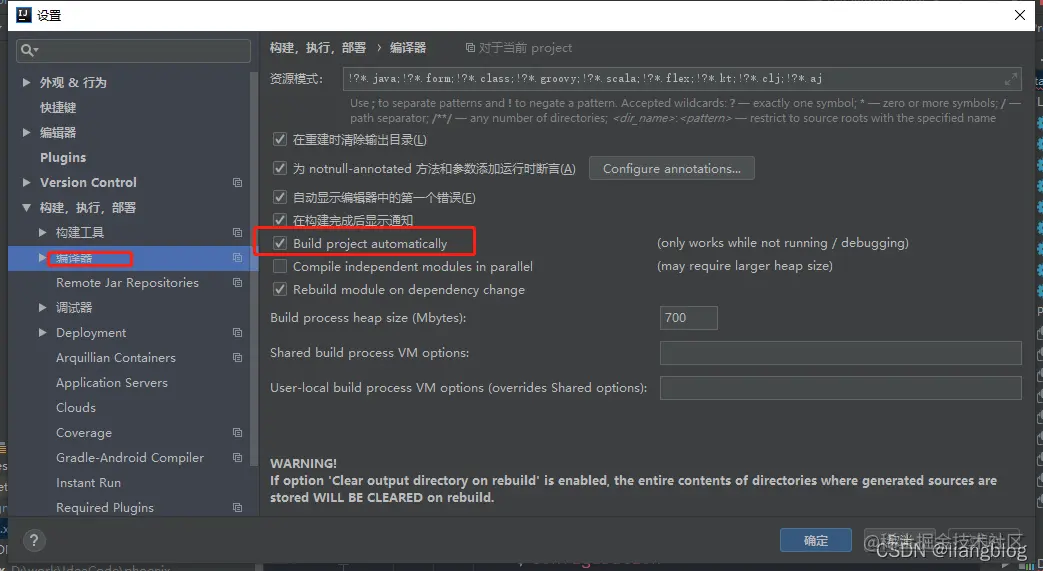Click project-level icon beside Gradle-Android Compiler

coord(237,457)
